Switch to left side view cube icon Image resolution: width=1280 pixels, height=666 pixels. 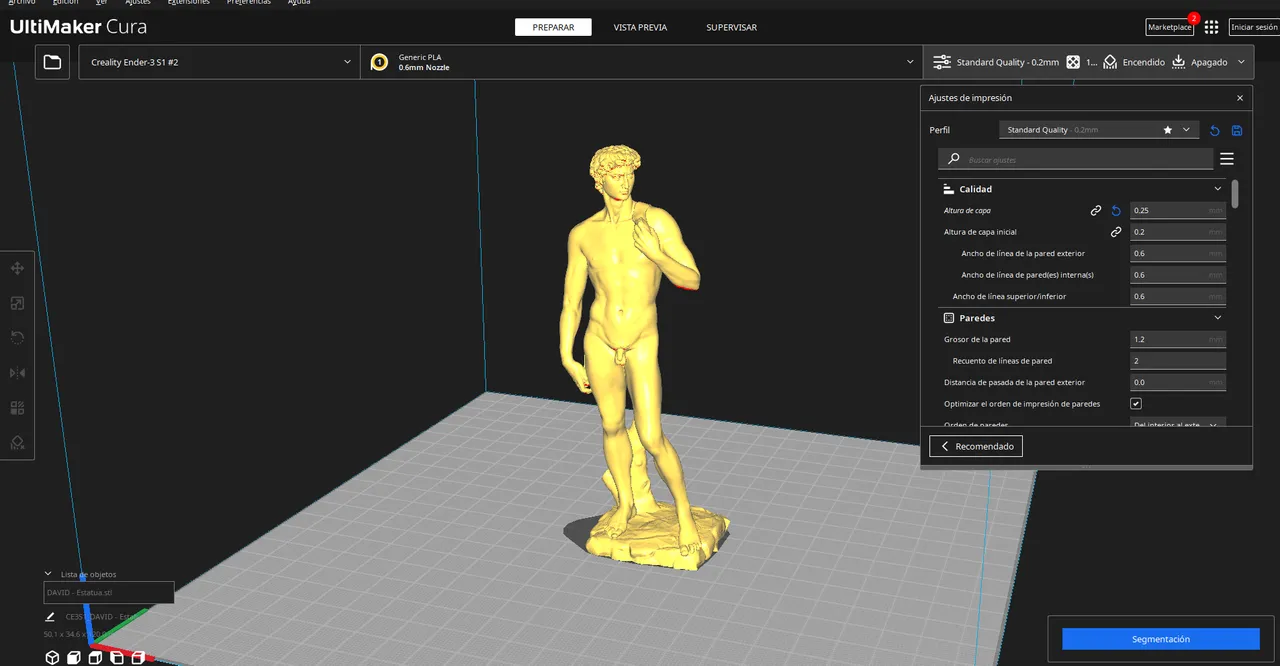[117, 657]
